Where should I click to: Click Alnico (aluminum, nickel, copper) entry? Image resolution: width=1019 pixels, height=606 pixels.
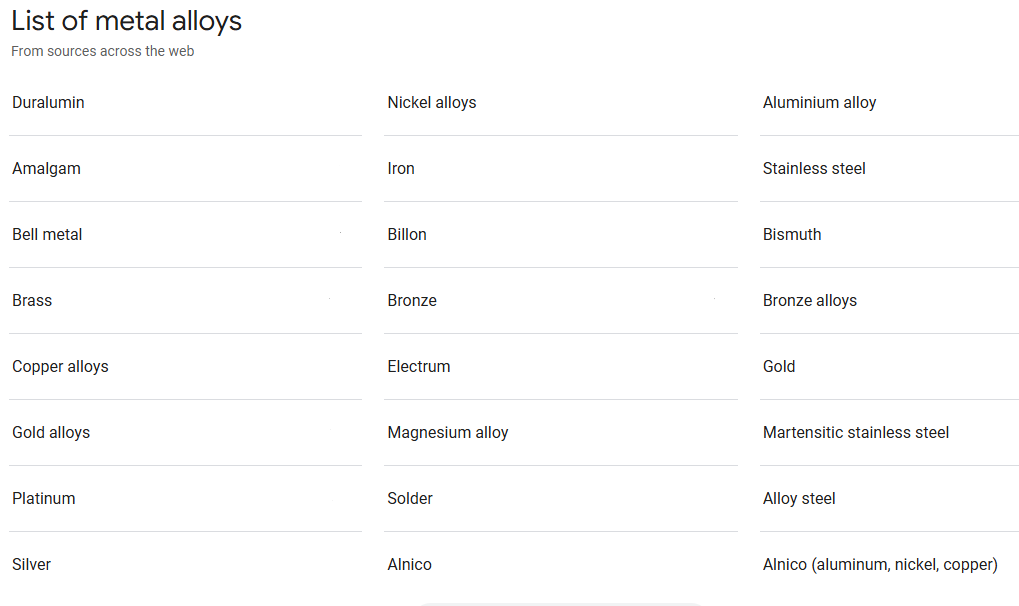click(x=880, y=564)
